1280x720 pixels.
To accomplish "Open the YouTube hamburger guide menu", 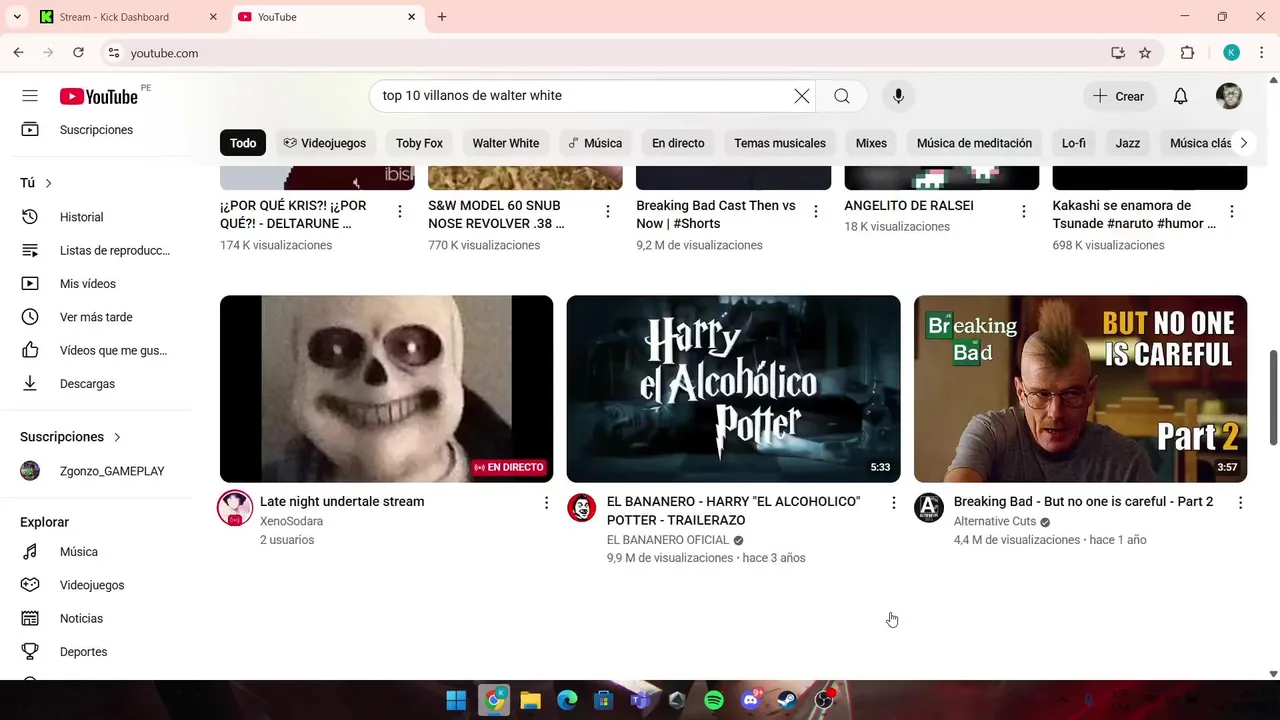I will (x=30, y=96).
